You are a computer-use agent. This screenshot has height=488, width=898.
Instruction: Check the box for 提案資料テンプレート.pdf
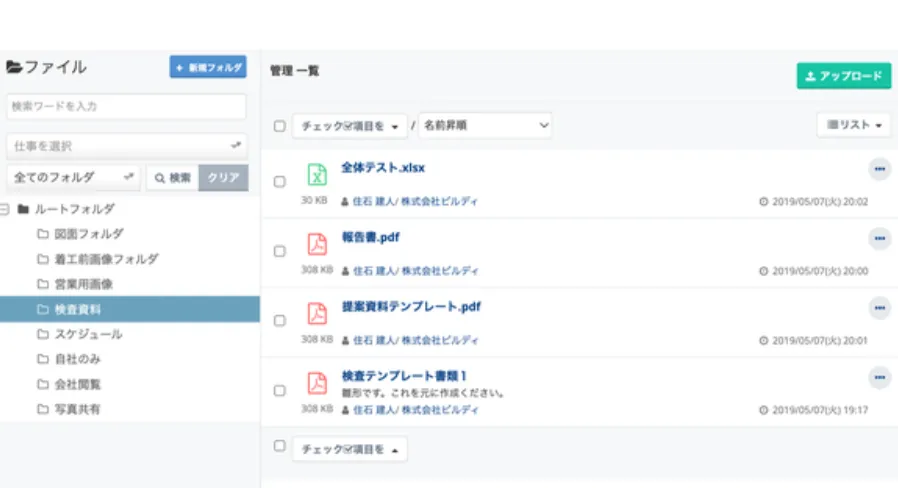[279, 320]
